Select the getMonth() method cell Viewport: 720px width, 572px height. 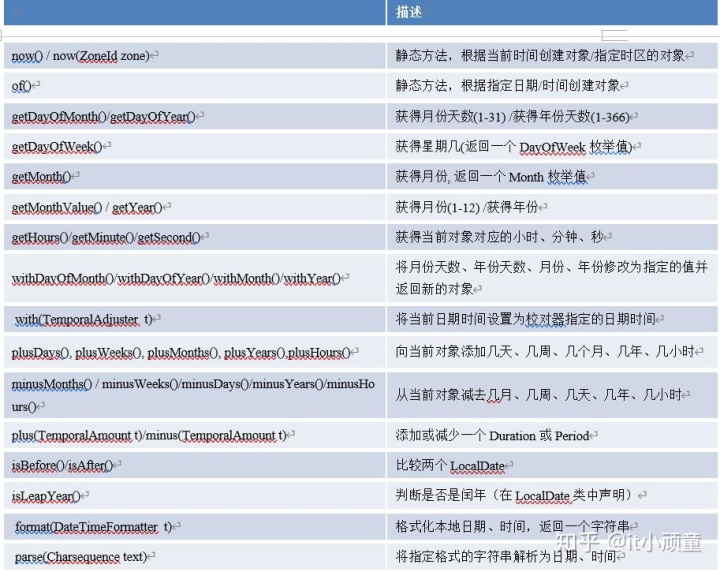point(195,177)
